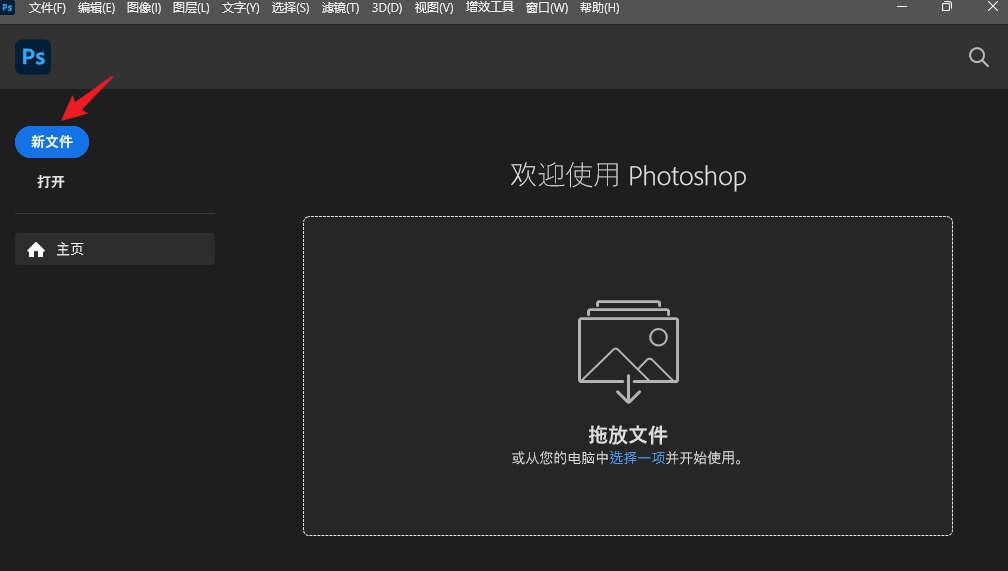The width and height of the screenshot is (1008, 571).
Task: Click the 选择一项 link
Action: point(637,458)
